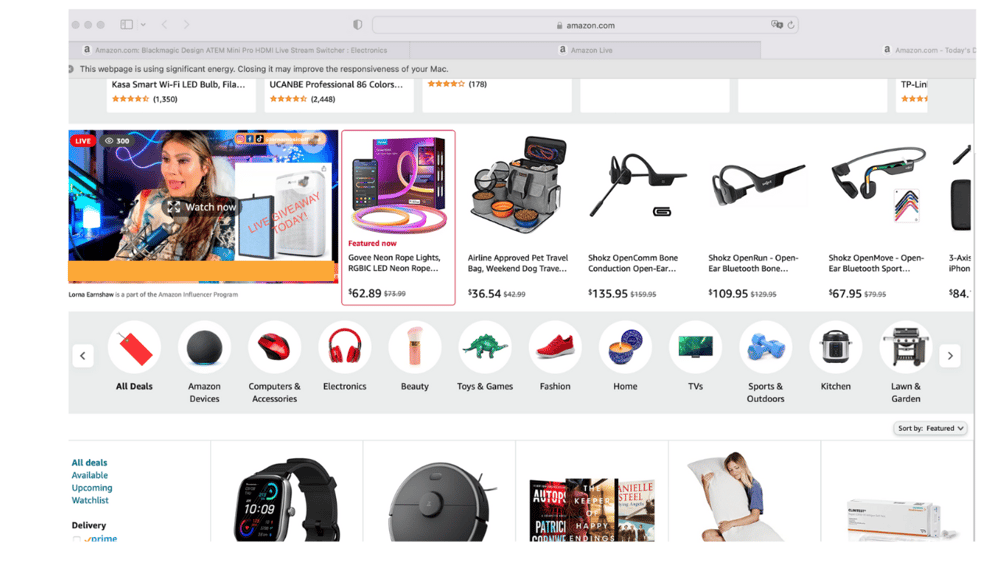This screenshot has width=1000, height=562.
Task: Click All deals filter link
Action: [89, 462]
